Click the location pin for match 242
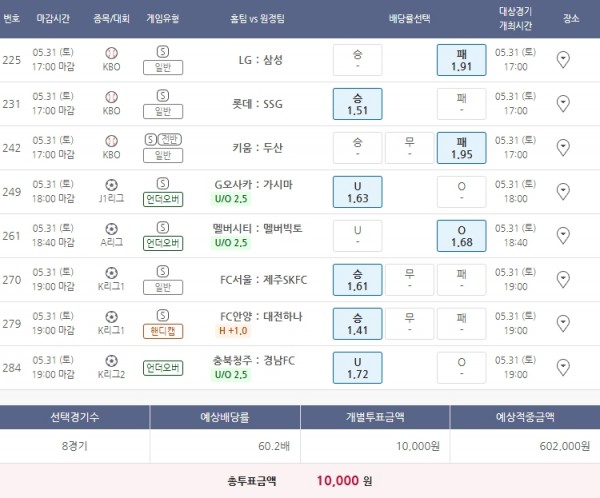 coord(562,147)
